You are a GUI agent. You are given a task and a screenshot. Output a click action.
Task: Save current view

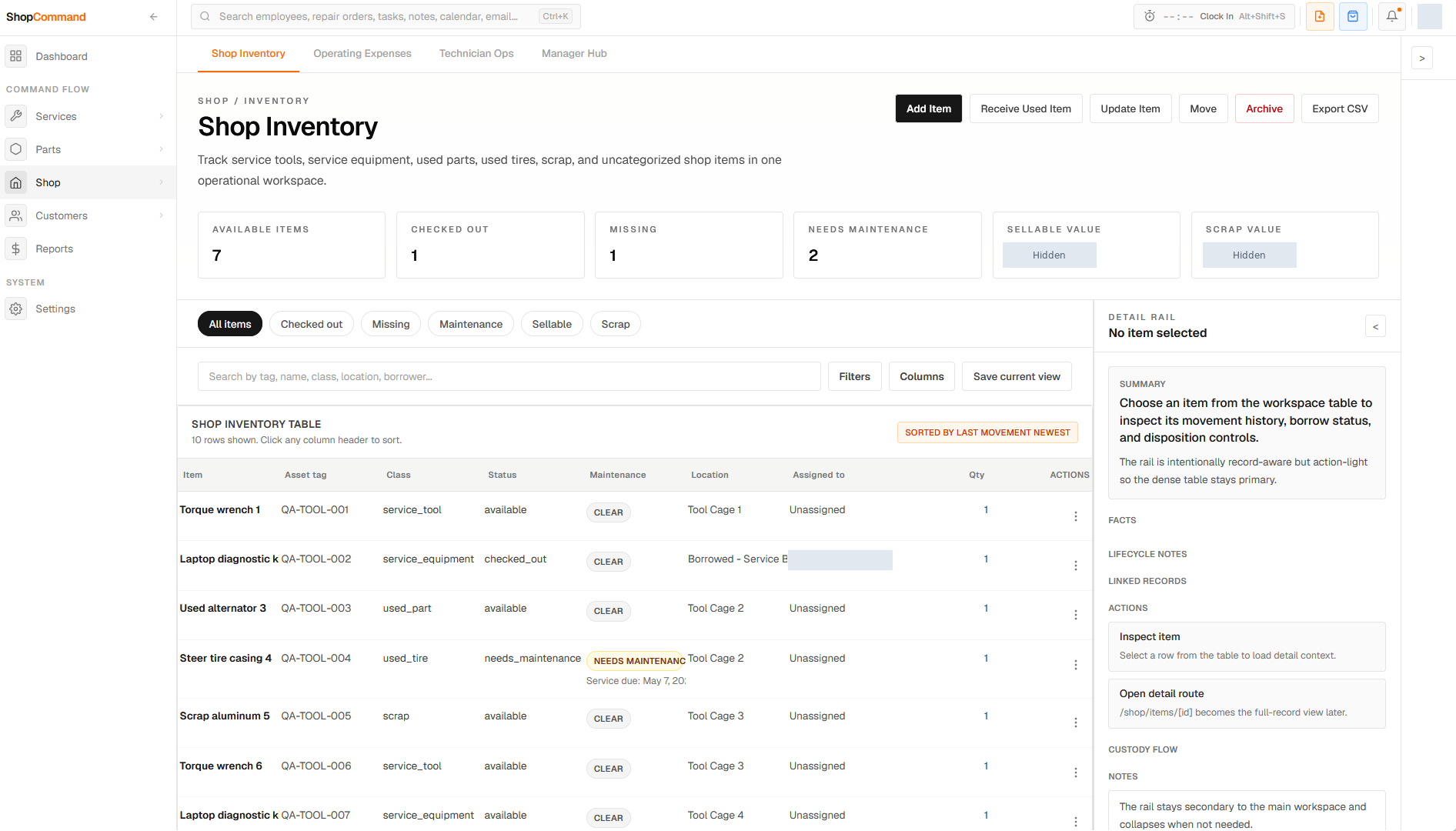click(1017, 376)
